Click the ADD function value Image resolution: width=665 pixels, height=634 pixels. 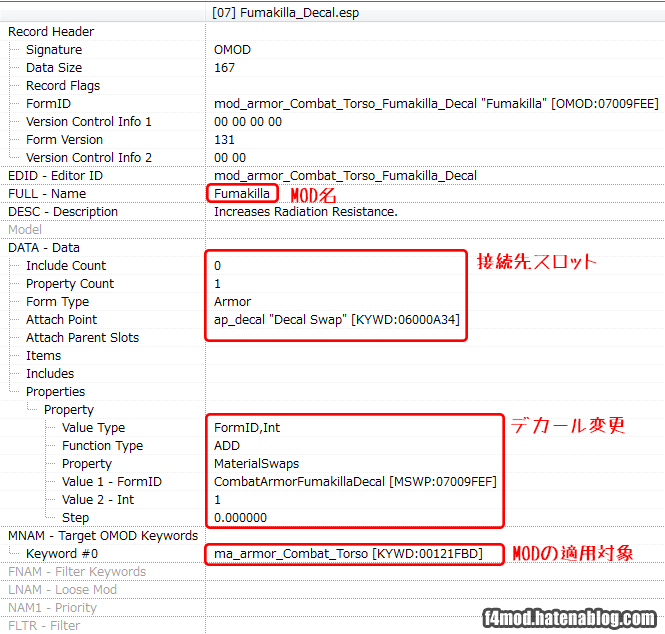point(227,446)
